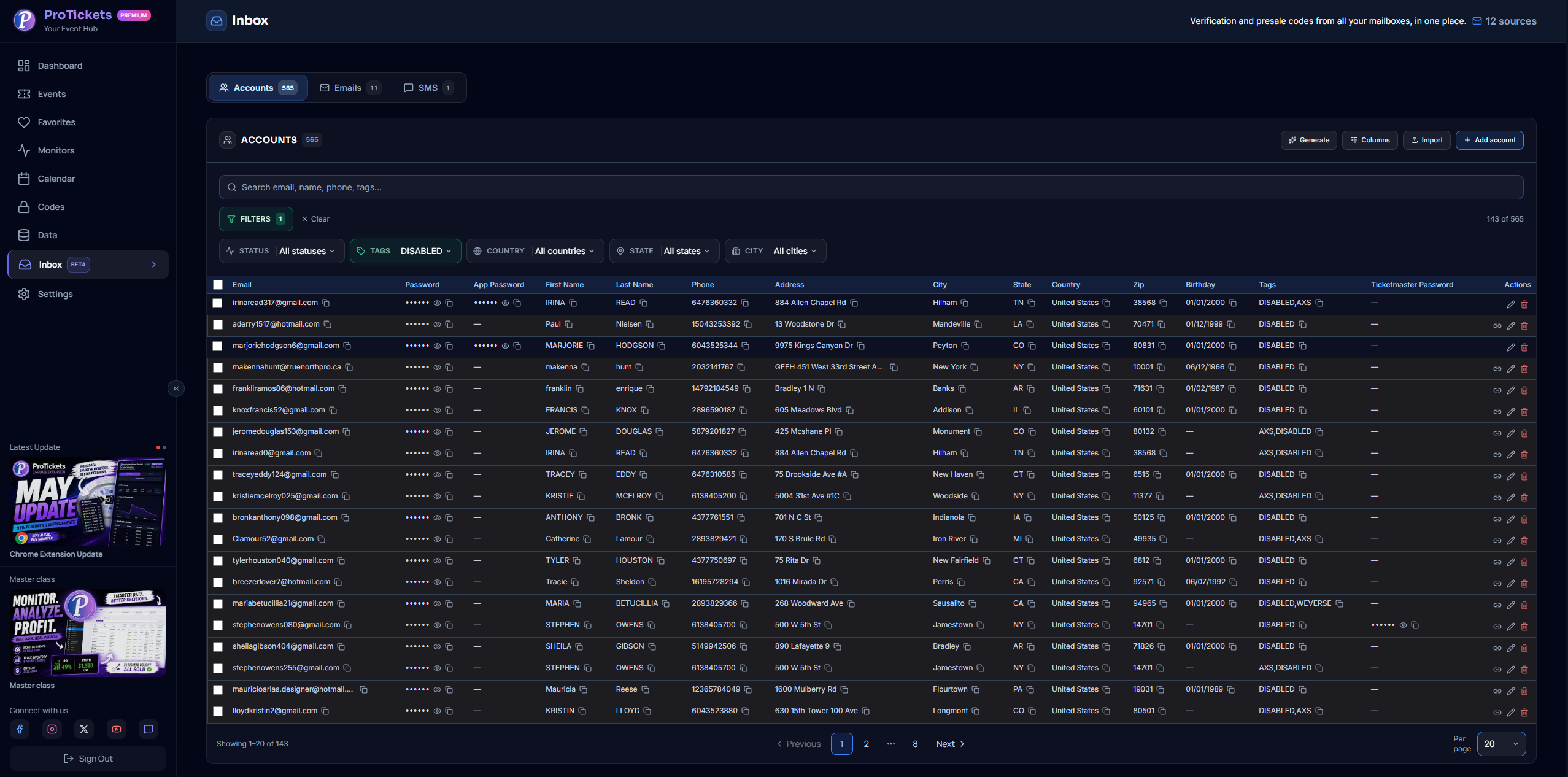Switch to Emails tab

[350, 88]
